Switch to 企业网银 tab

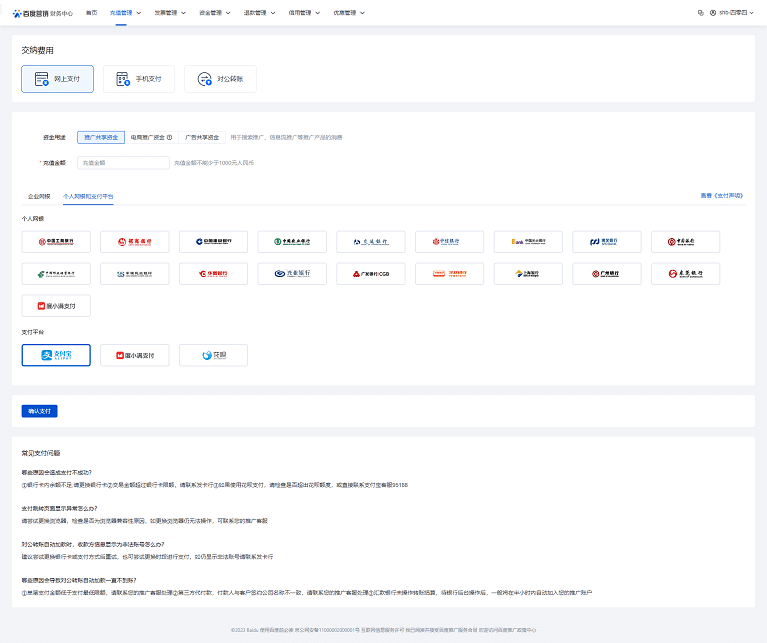(39, 197)
